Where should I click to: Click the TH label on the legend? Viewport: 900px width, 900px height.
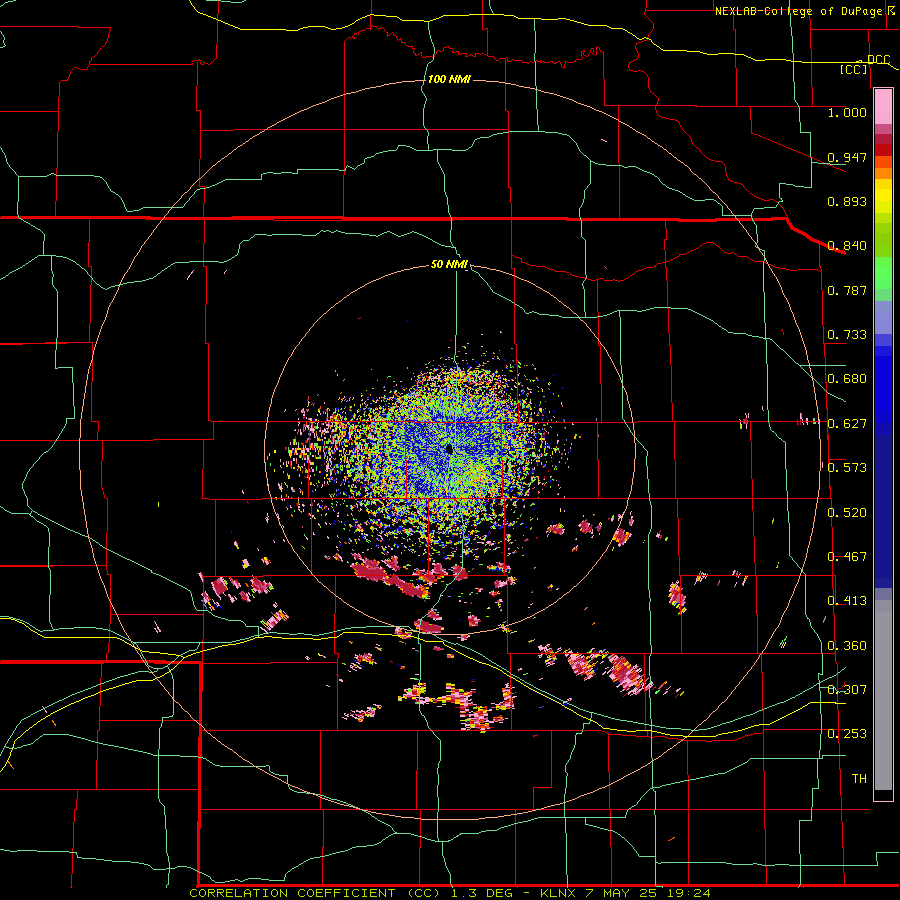click(859, 779)
